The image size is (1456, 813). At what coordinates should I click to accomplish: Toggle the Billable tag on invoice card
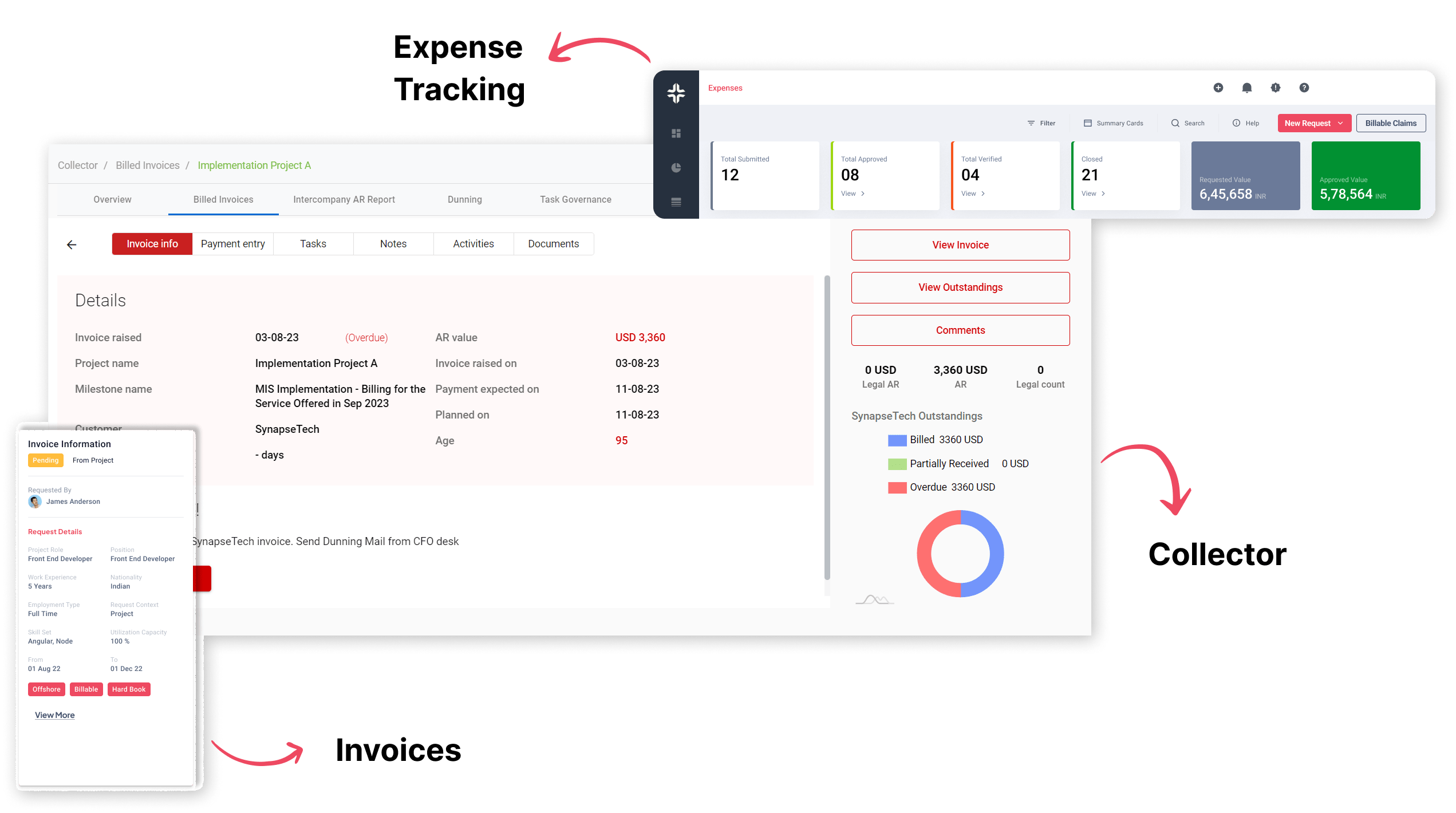pyautogui.click(x=86, y=689)
